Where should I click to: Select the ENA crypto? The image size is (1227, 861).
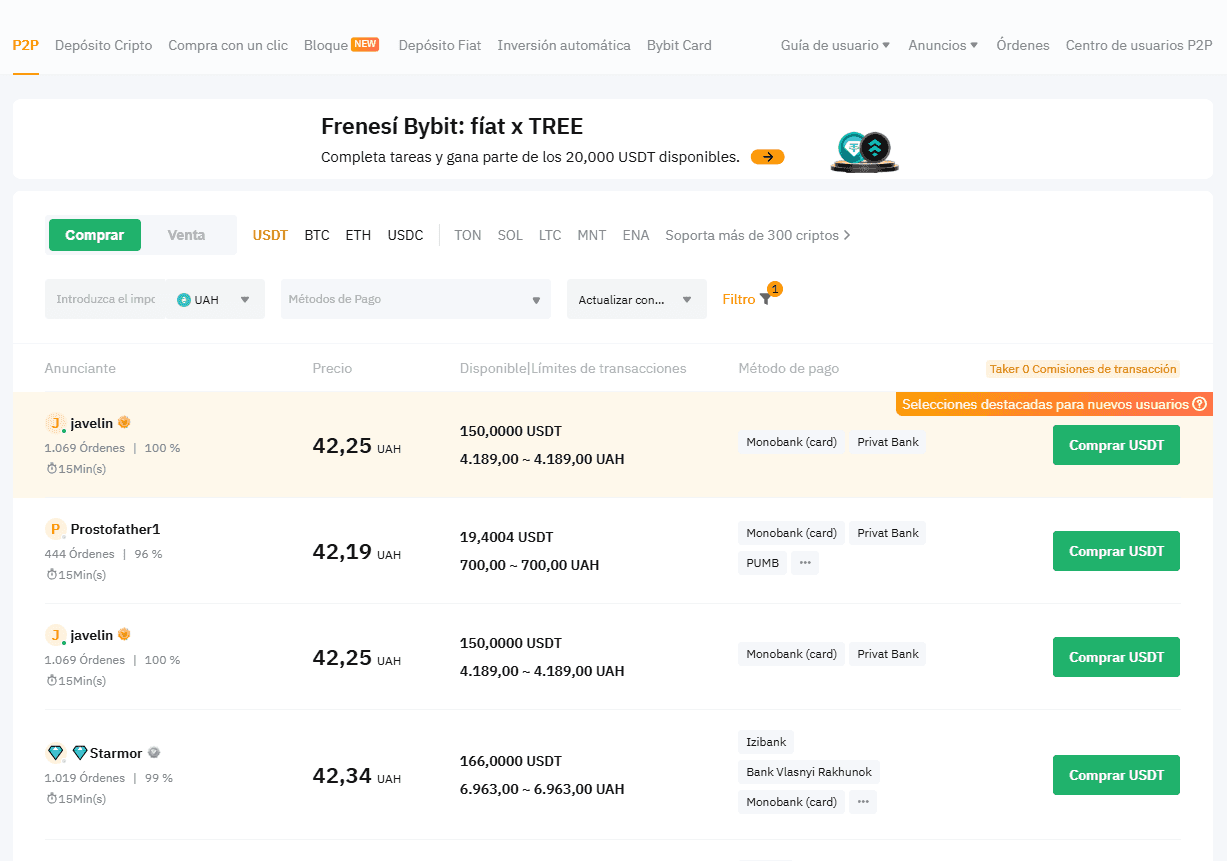pyautogui.click(x=636, y=235)
